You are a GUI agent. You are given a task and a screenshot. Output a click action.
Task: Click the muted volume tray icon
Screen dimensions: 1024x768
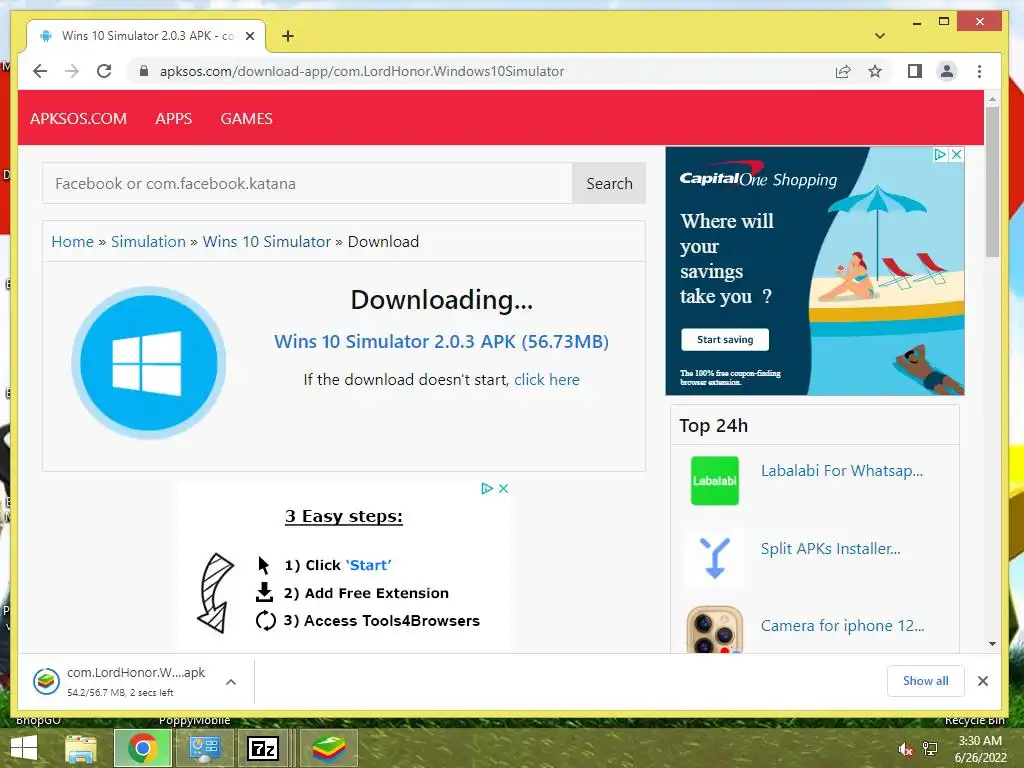[905, 749]
